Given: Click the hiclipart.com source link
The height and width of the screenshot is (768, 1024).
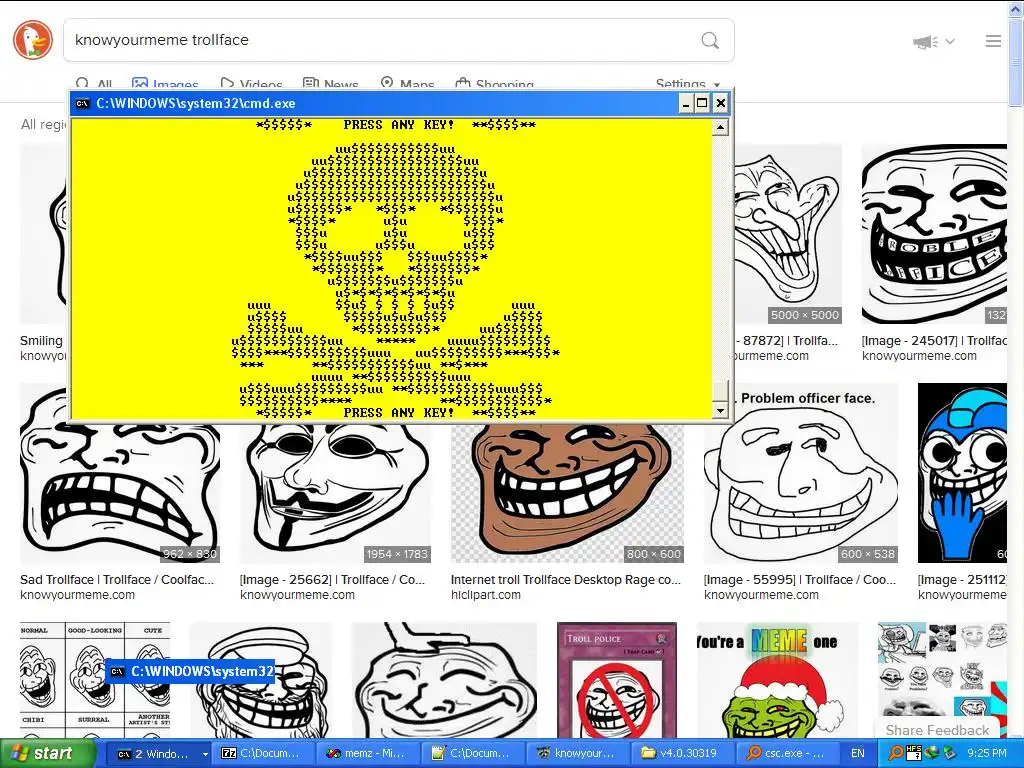Looking at the screenshot, I should [486, 595].
